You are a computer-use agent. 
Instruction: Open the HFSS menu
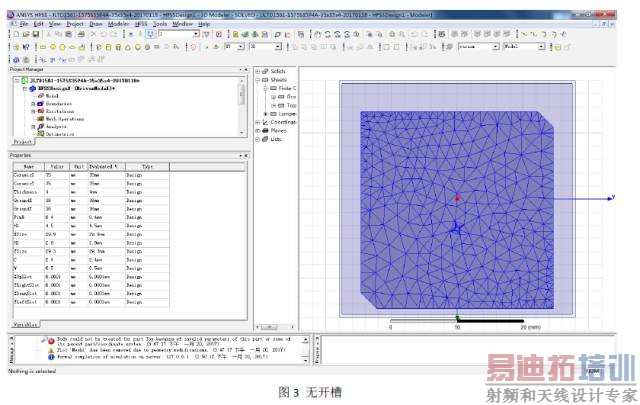point(141,24)
